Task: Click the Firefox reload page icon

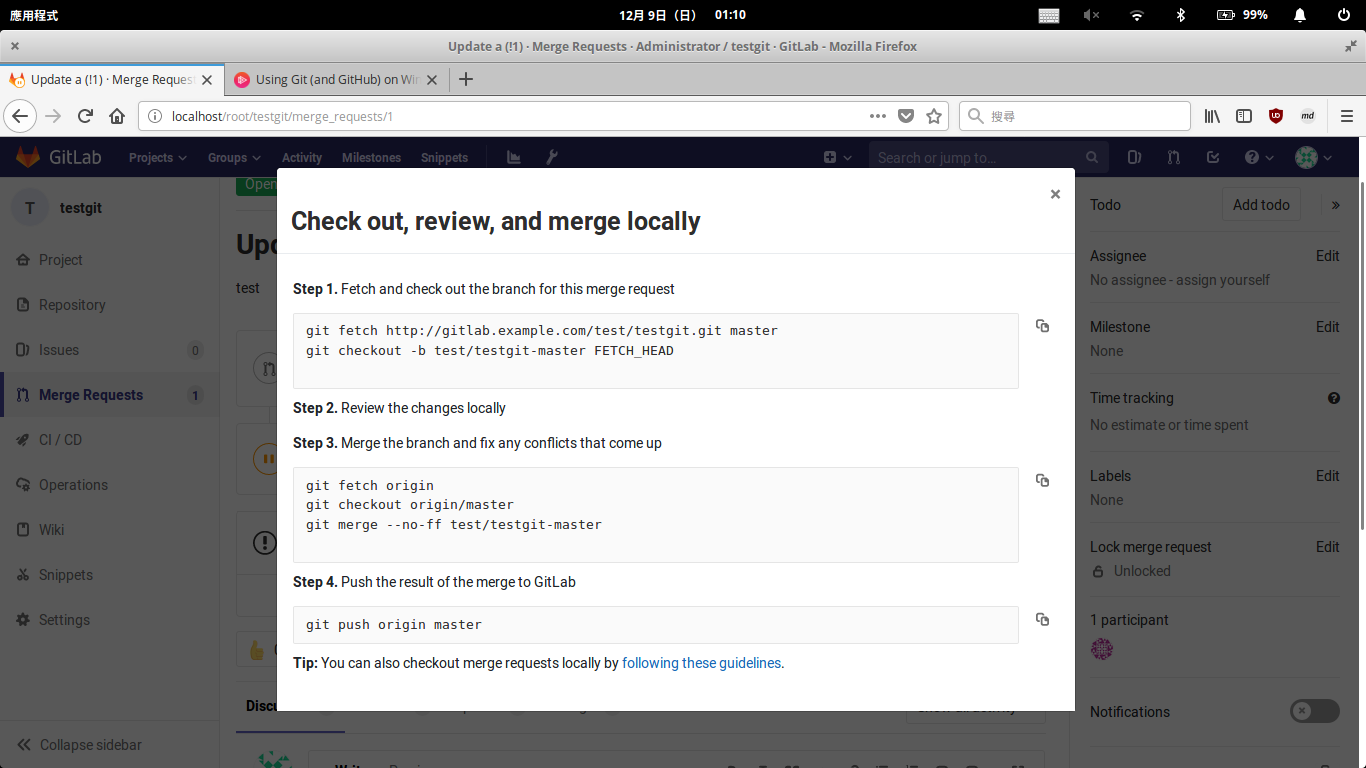Action: 86,116
